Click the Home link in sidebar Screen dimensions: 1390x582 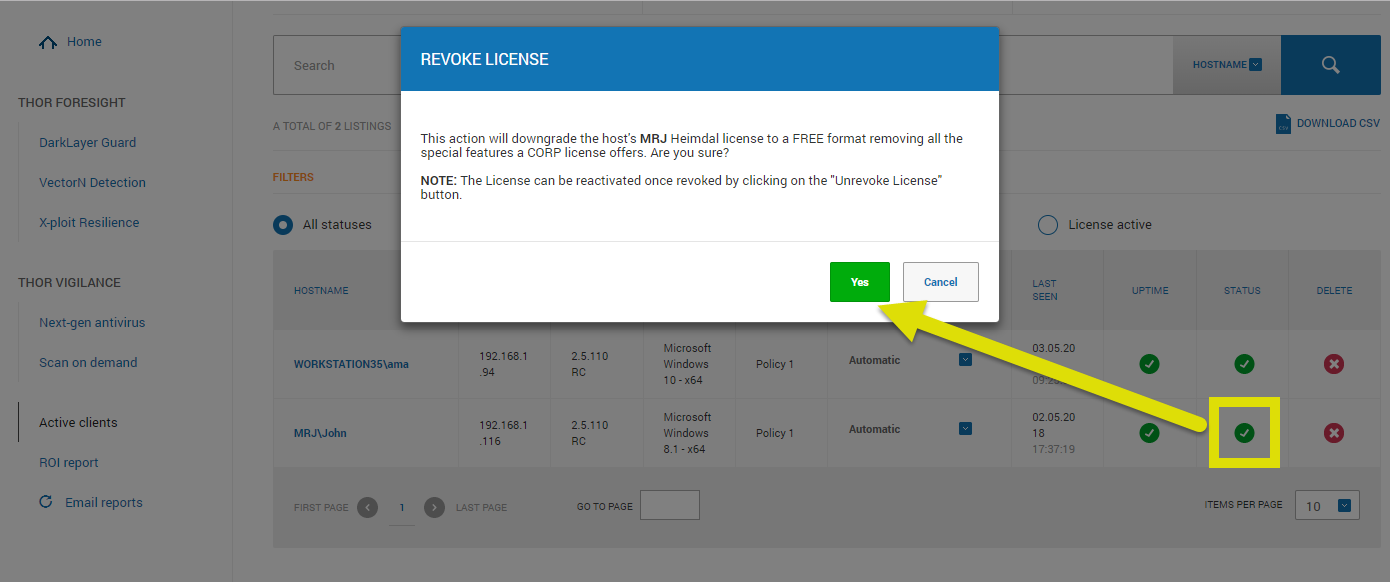[84, 42]
